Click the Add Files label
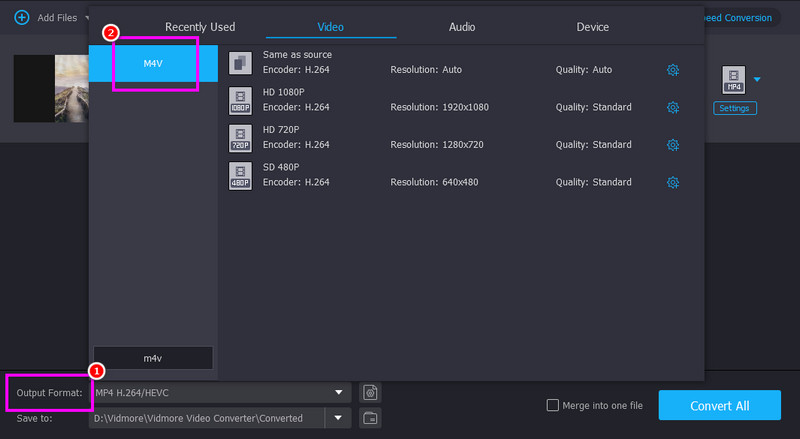 point(57,18)
